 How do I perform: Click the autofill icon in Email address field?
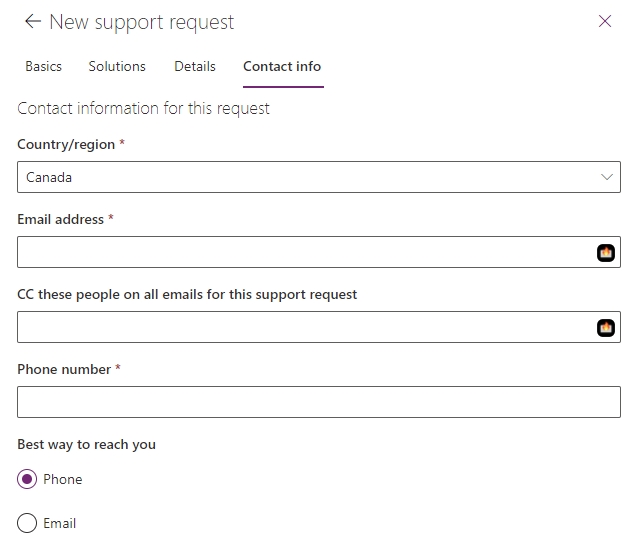point(605,253)
